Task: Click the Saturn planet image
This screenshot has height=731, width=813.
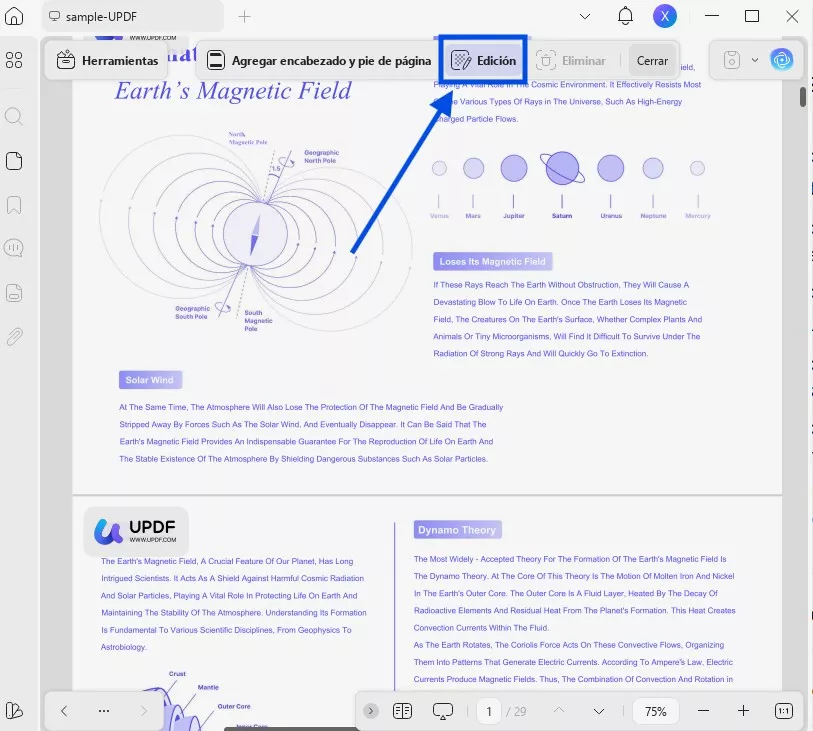Action: click(562, 168)
